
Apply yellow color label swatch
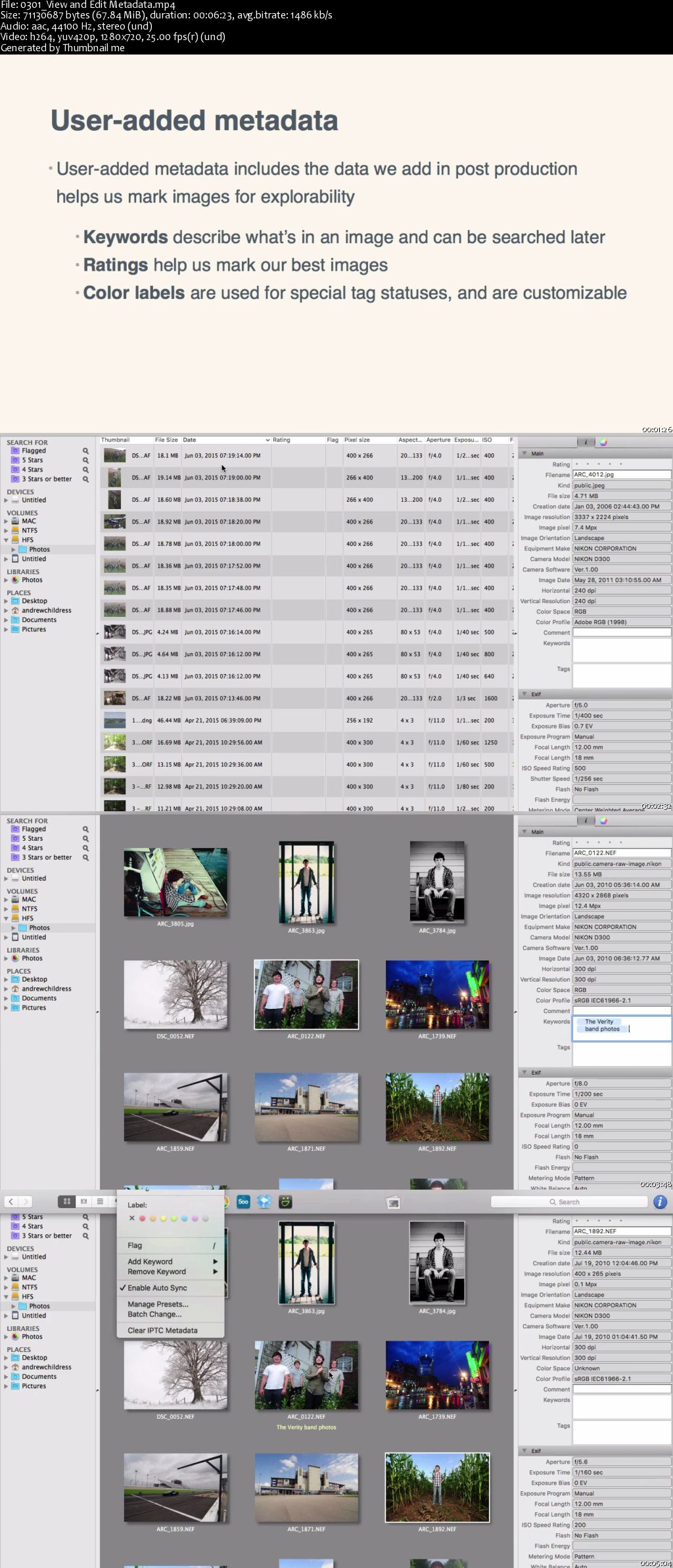(x=163, y=1219)
